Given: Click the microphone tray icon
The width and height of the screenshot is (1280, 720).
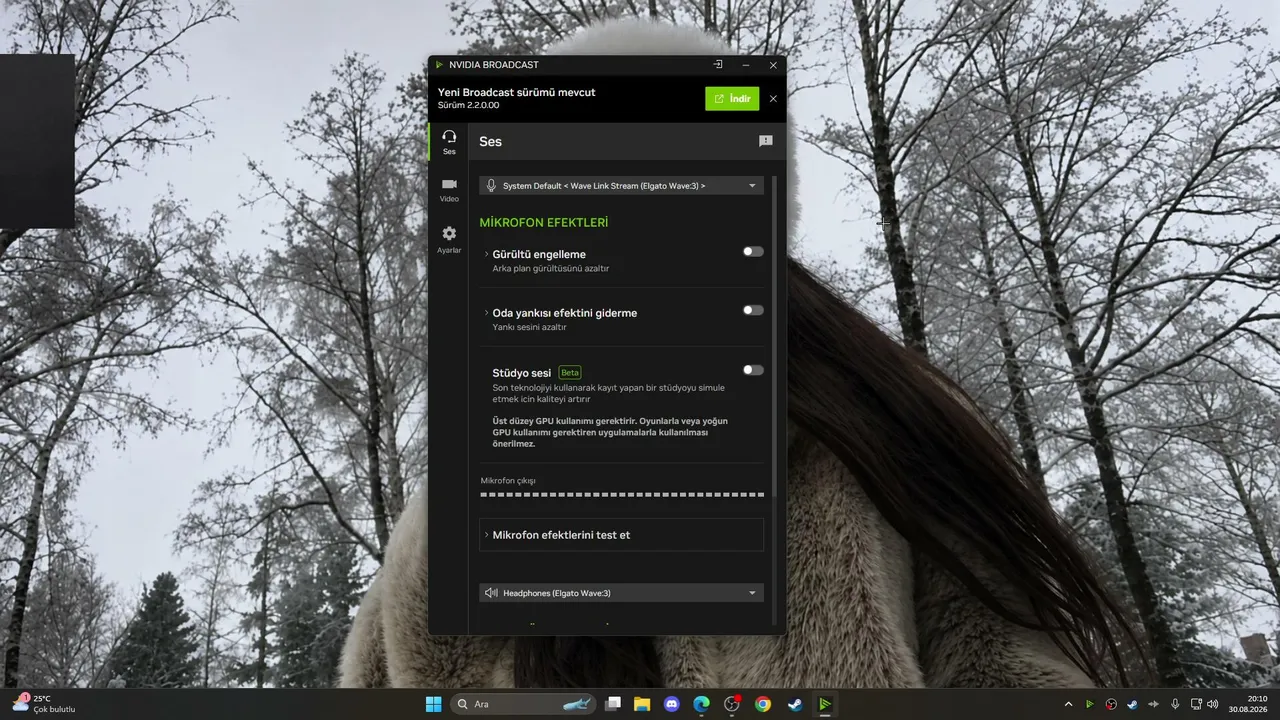Looking at the screenshot, I should [x=1175, y=704].
